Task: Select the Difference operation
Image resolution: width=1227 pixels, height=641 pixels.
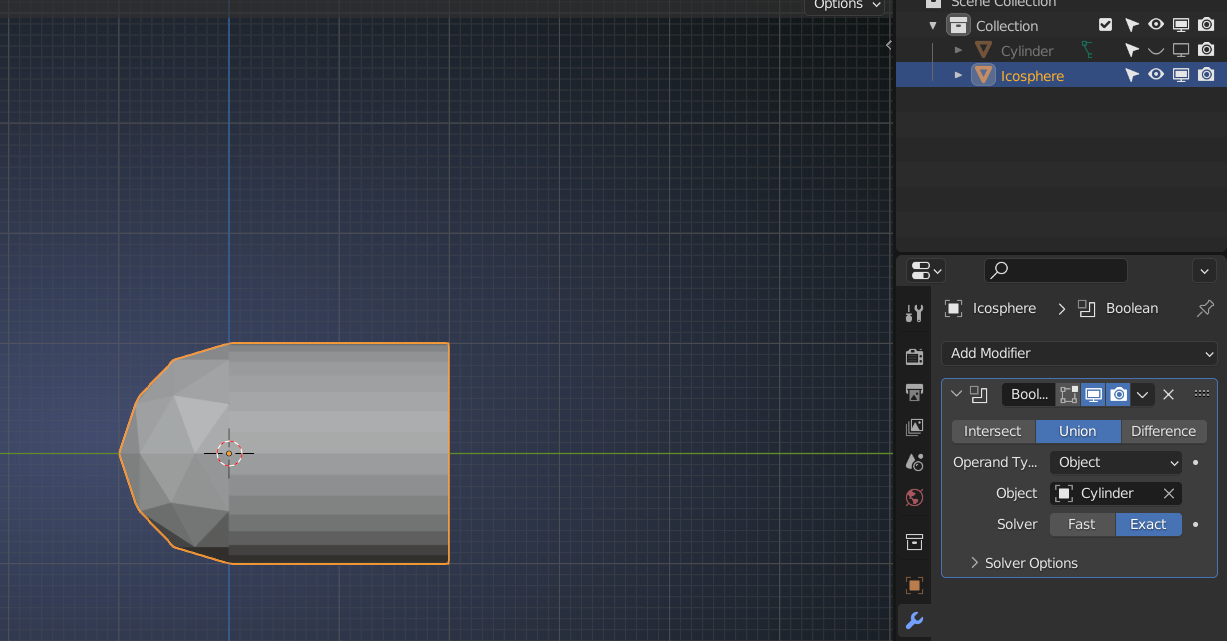Action: 1163,431
